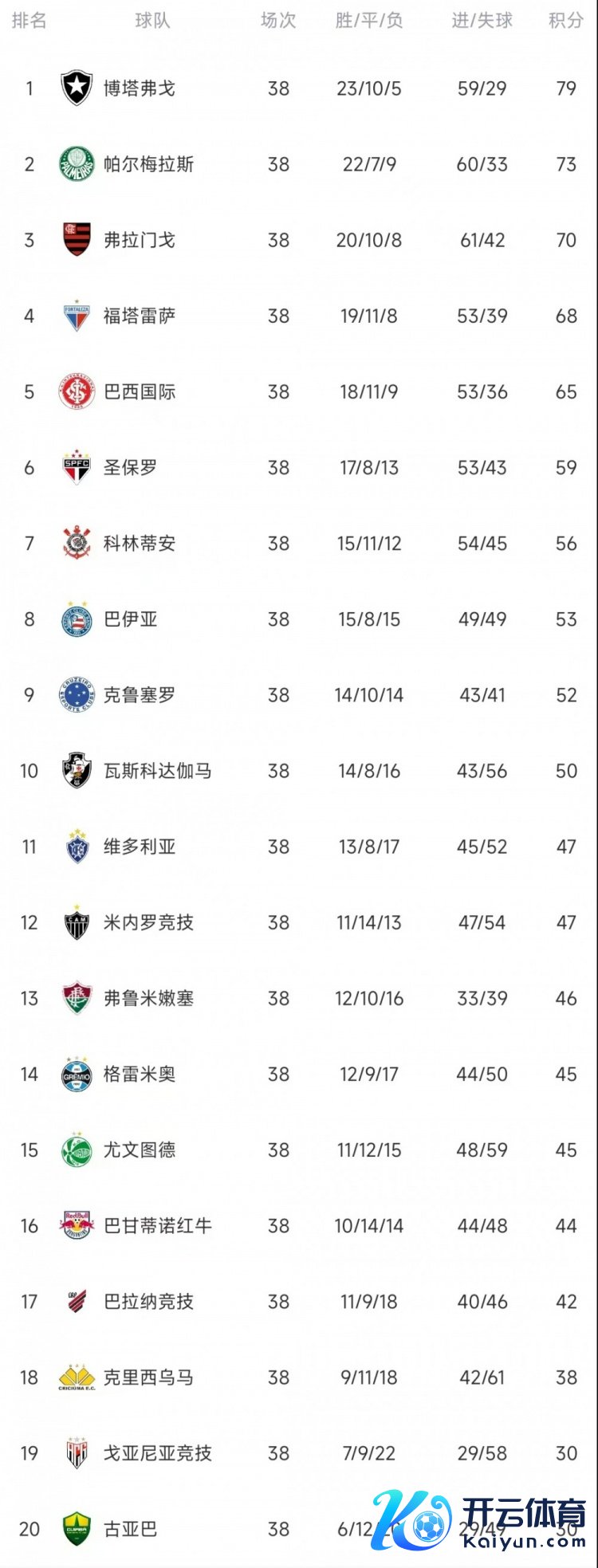Click the 积分 column header
Image resolution: width=598 pixels, height=1568 pixels.
pos(565,21)
